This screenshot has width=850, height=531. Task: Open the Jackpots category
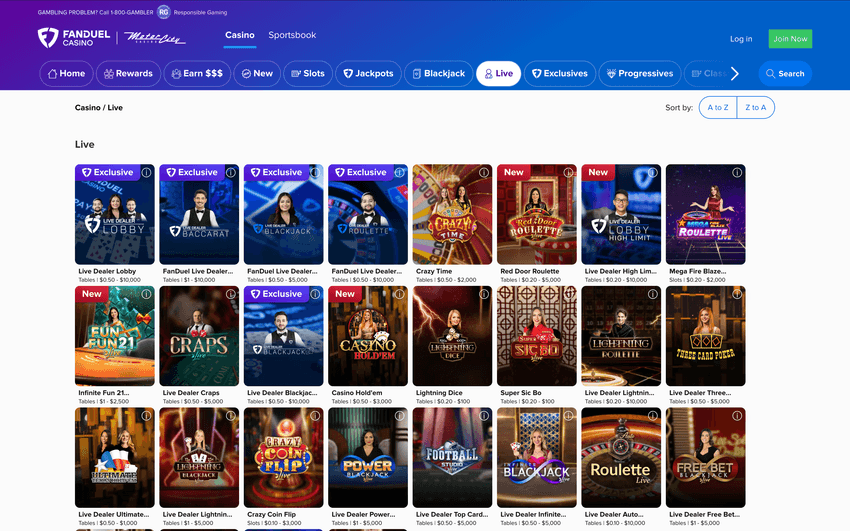click(x=369, y=73)
